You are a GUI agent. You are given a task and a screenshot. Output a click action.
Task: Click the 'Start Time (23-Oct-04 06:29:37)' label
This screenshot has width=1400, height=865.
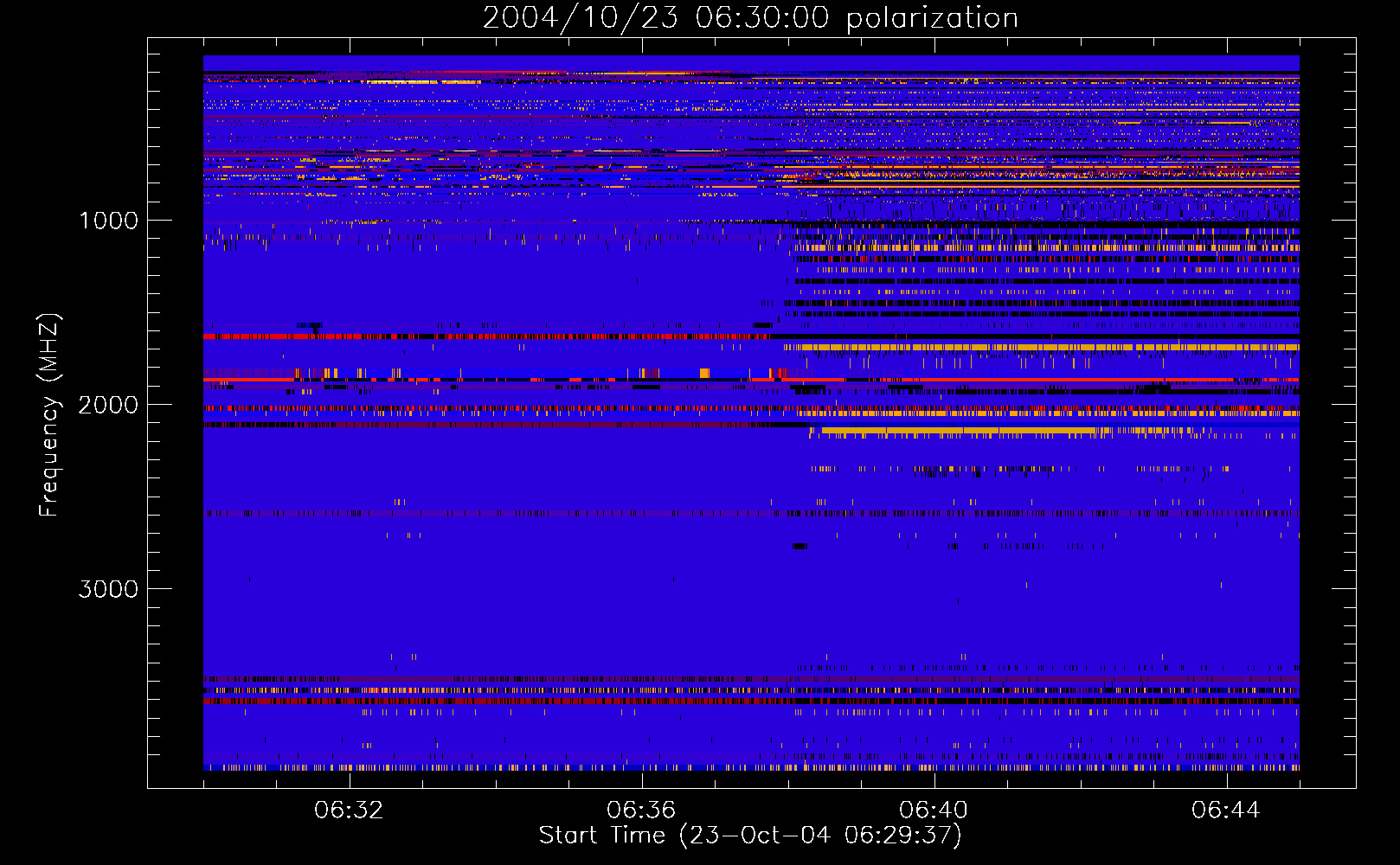tap(750, 836)
